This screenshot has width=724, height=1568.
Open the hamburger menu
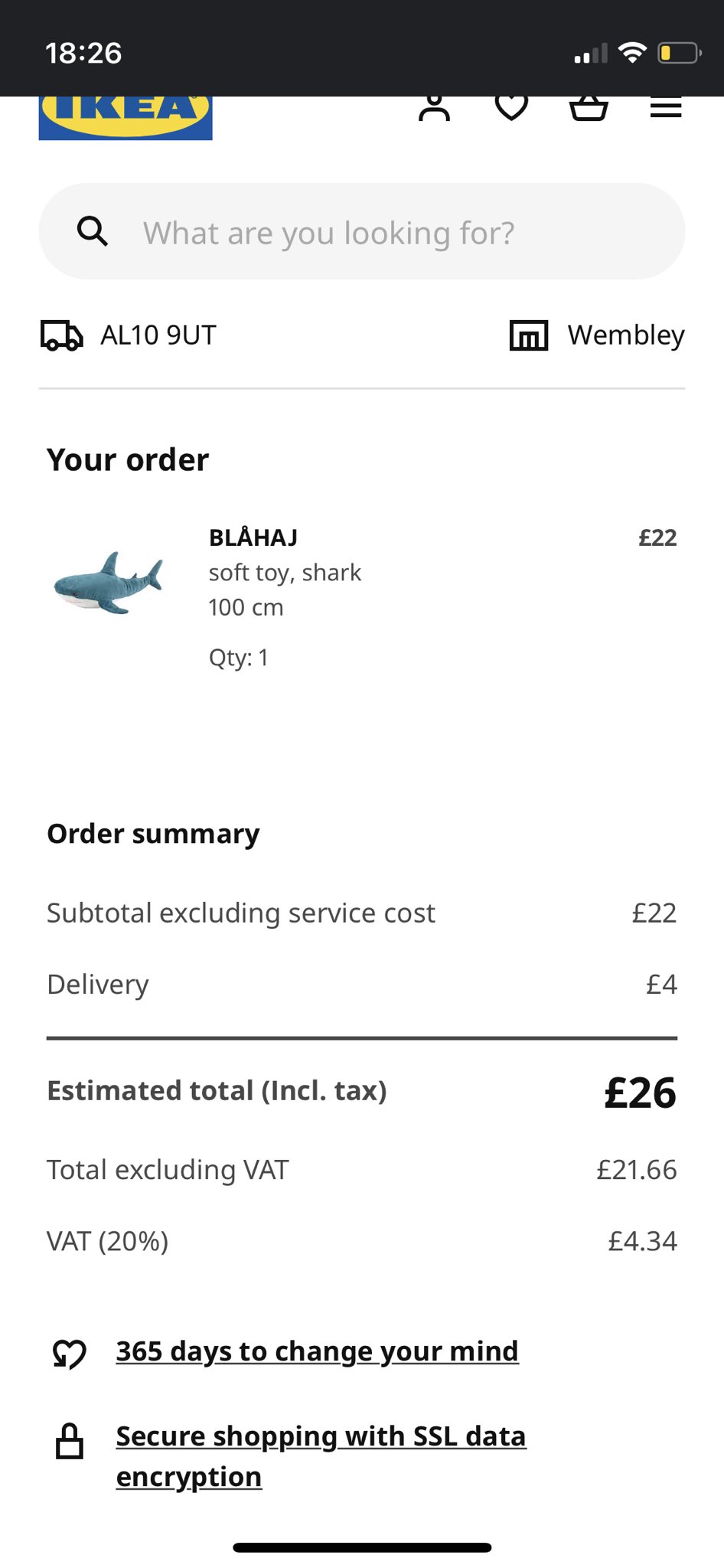[666, 108]
